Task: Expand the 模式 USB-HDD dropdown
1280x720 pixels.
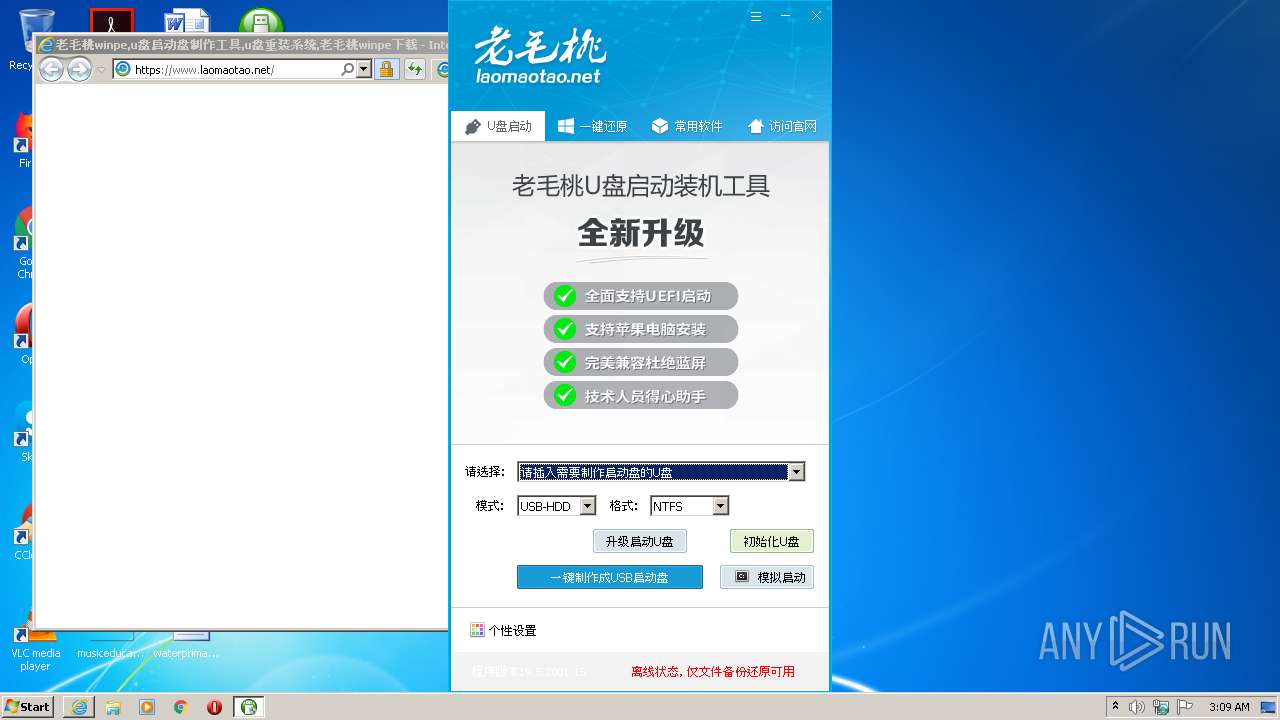Action: click(588, 506)
